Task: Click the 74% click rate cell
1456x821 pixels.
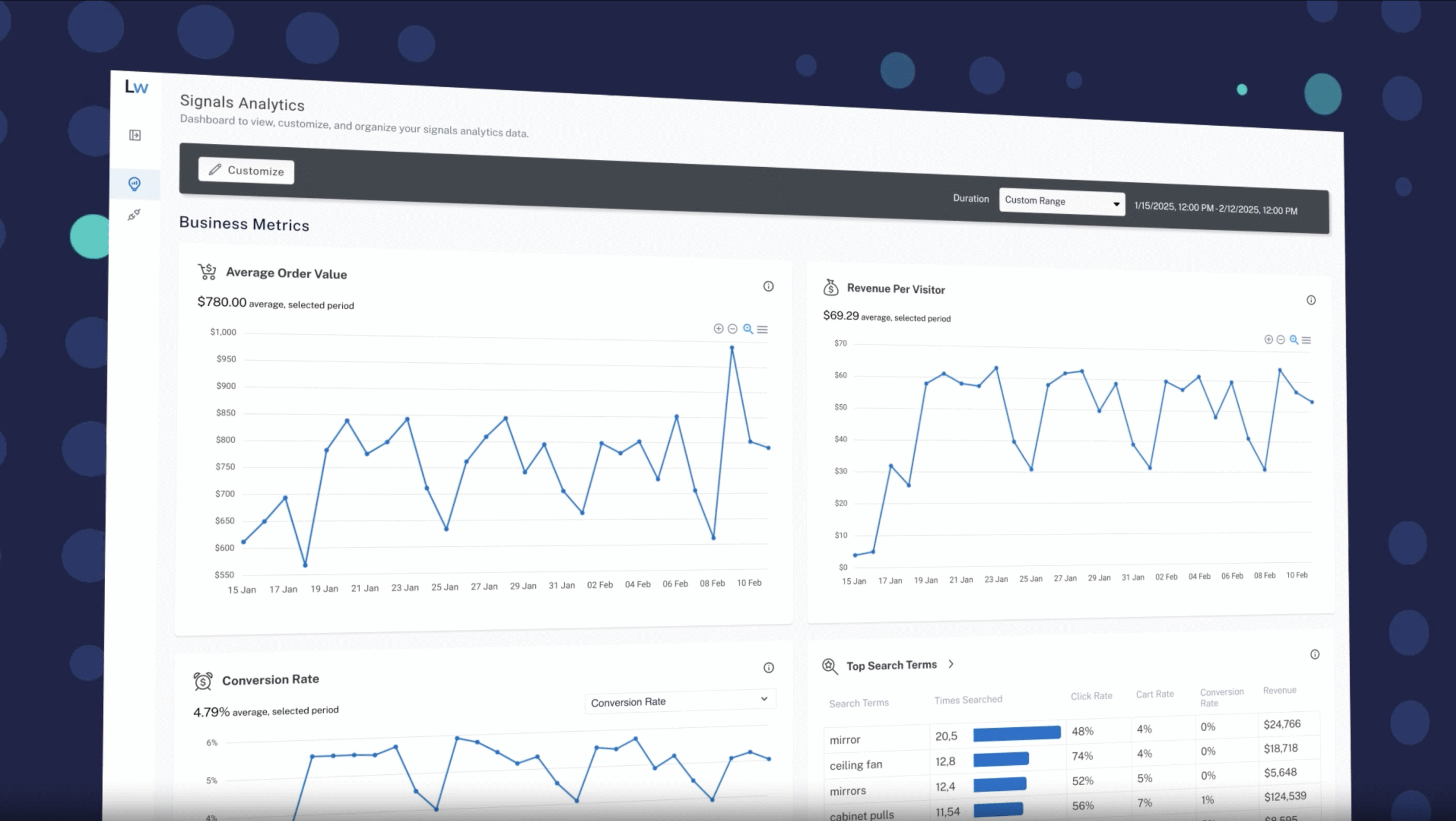Action: (x=1082, y=756)
